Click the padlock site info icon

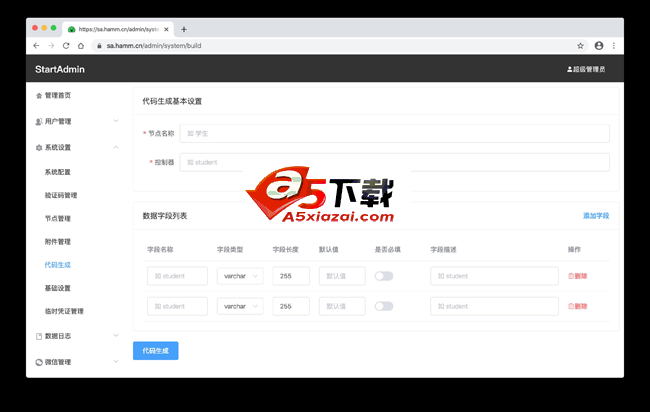tap(99, 46)
